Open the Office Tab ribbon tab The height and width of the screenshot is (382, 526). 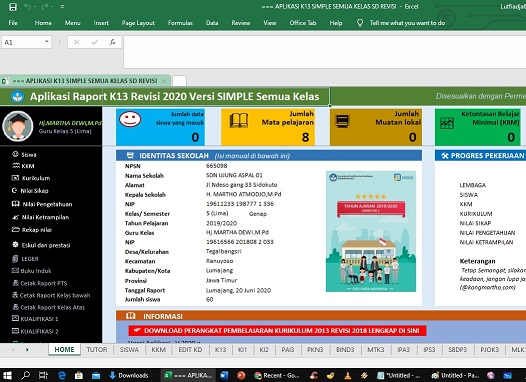[303, 23]
